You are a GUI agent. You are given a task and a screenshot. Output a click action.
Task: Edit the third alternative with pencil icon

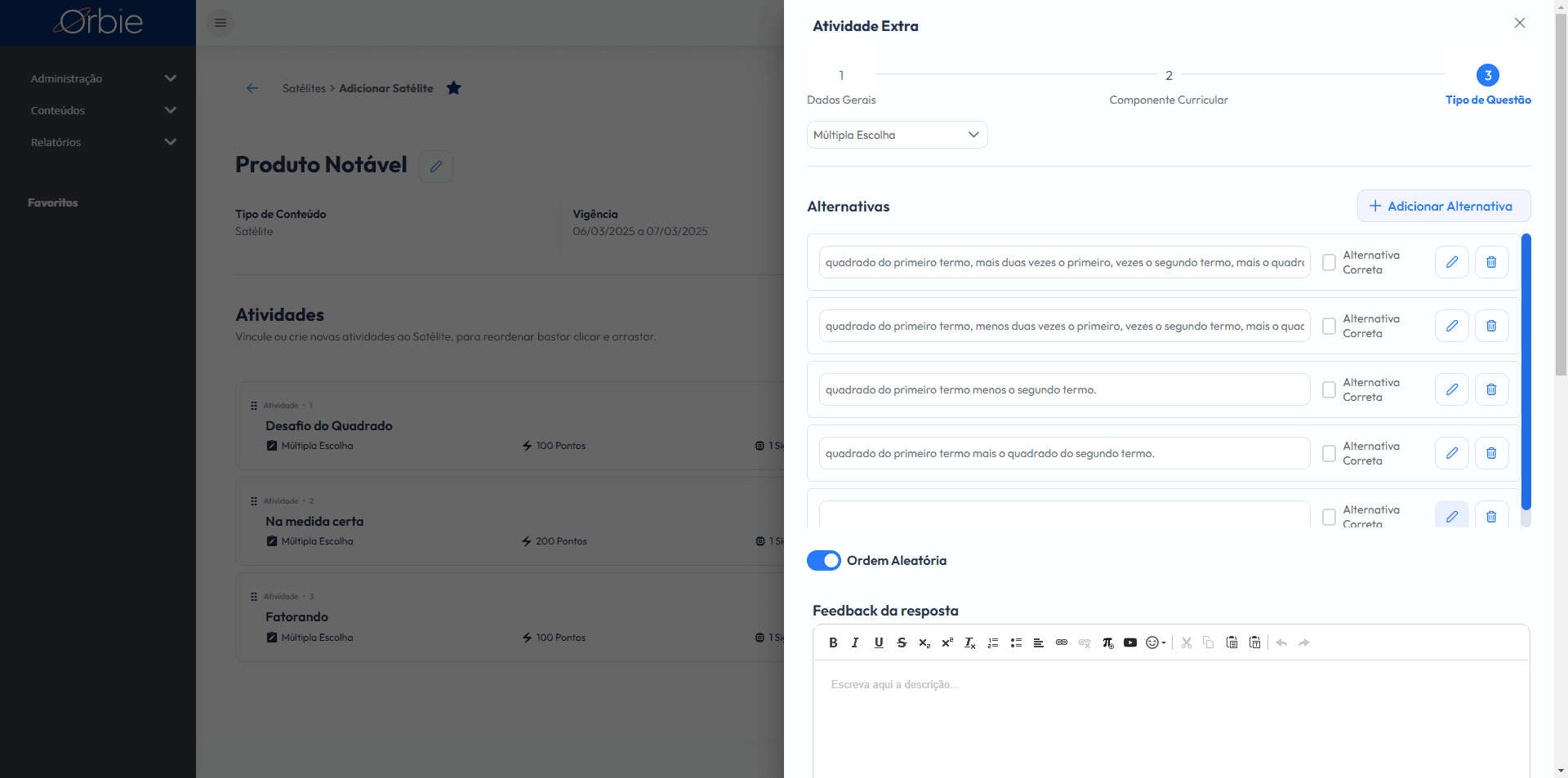tap(1452, 389)
